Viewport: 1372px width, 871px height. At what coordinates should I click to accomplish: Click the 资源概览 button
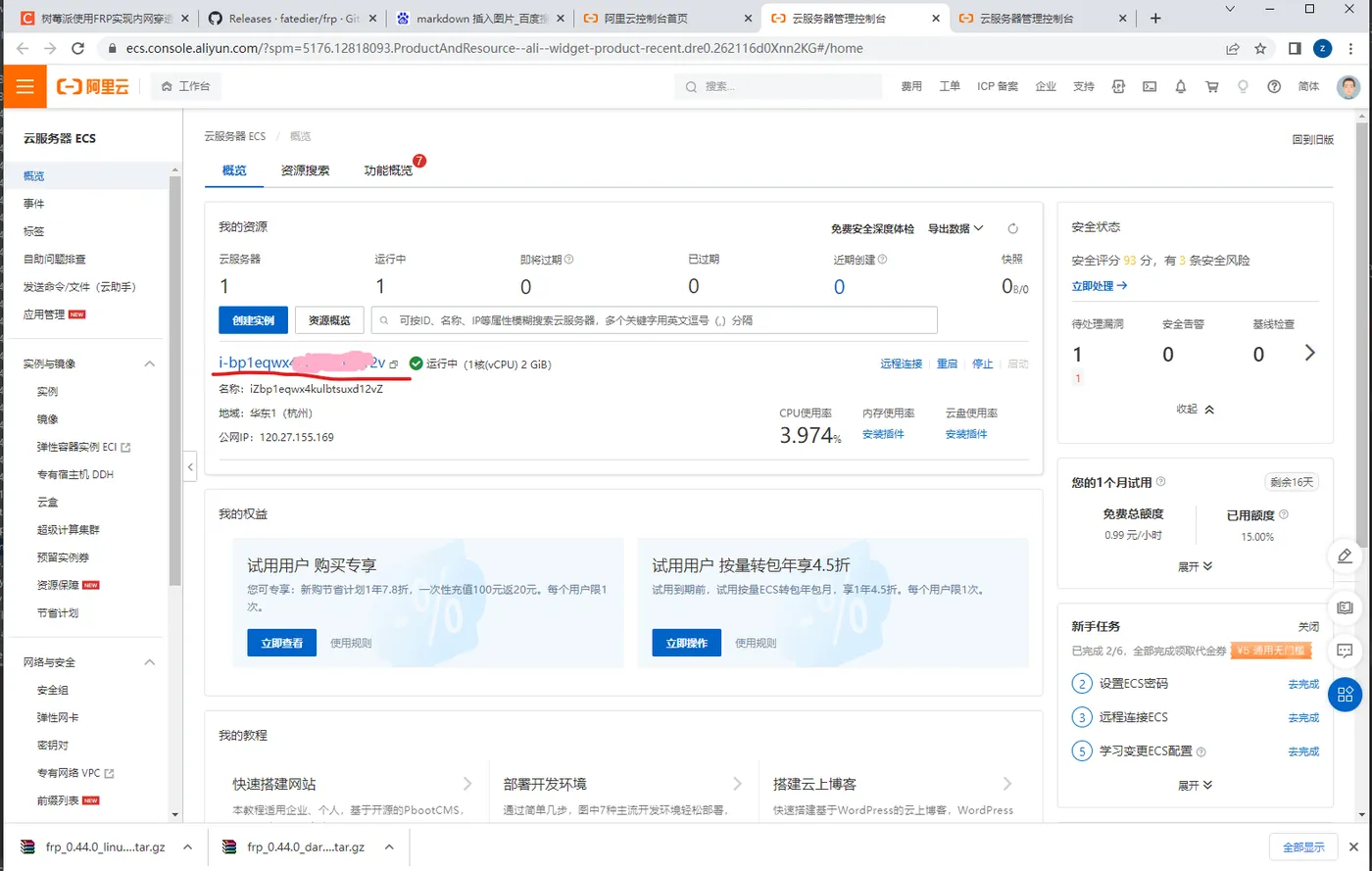pos(329,320)
